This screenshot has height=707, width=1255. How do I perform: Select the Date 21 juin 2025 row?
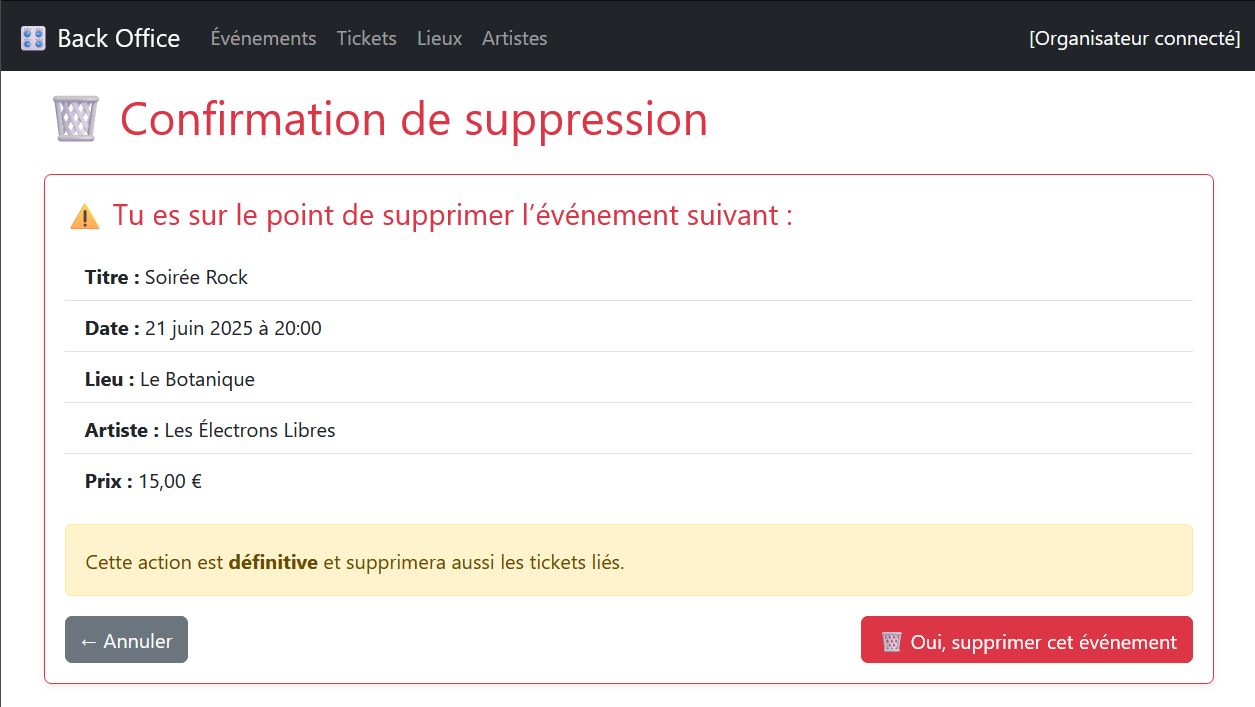coord(628,328)
